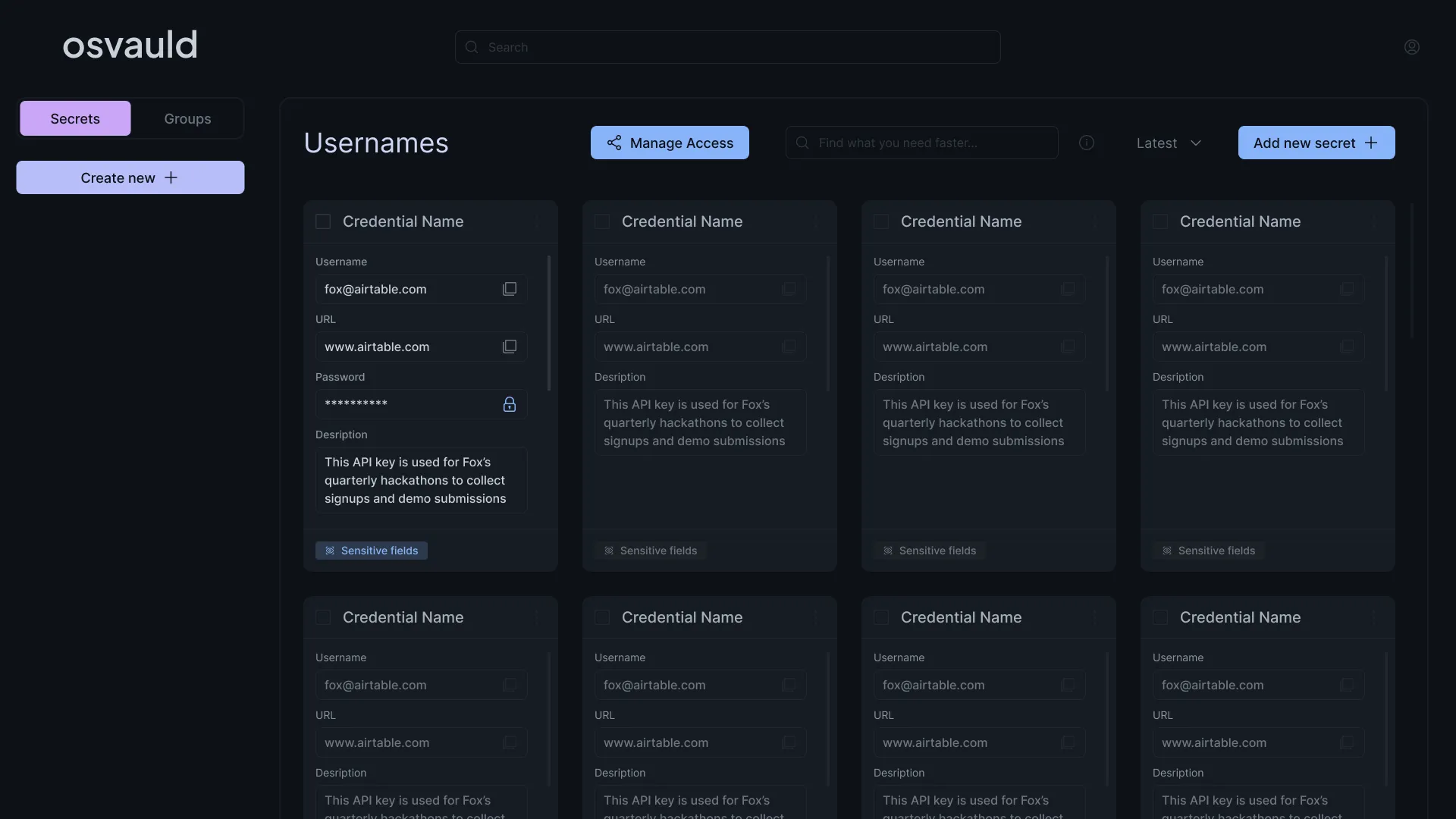1456x819 pixels.
Task: Click the main page scrollbar on the right edge
Action: coord(1411,271)
